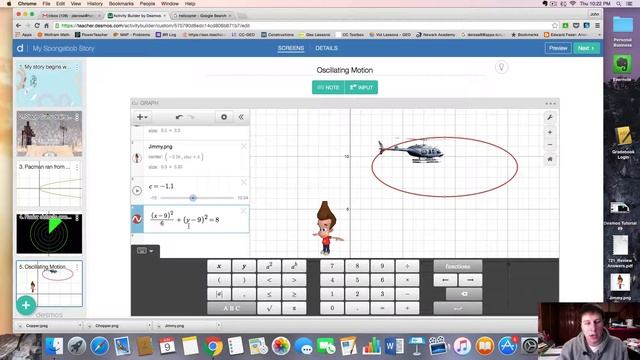Click the keypad backspace key
The width and height of the screenshot is (640, 360).
(x=464, y=294)
